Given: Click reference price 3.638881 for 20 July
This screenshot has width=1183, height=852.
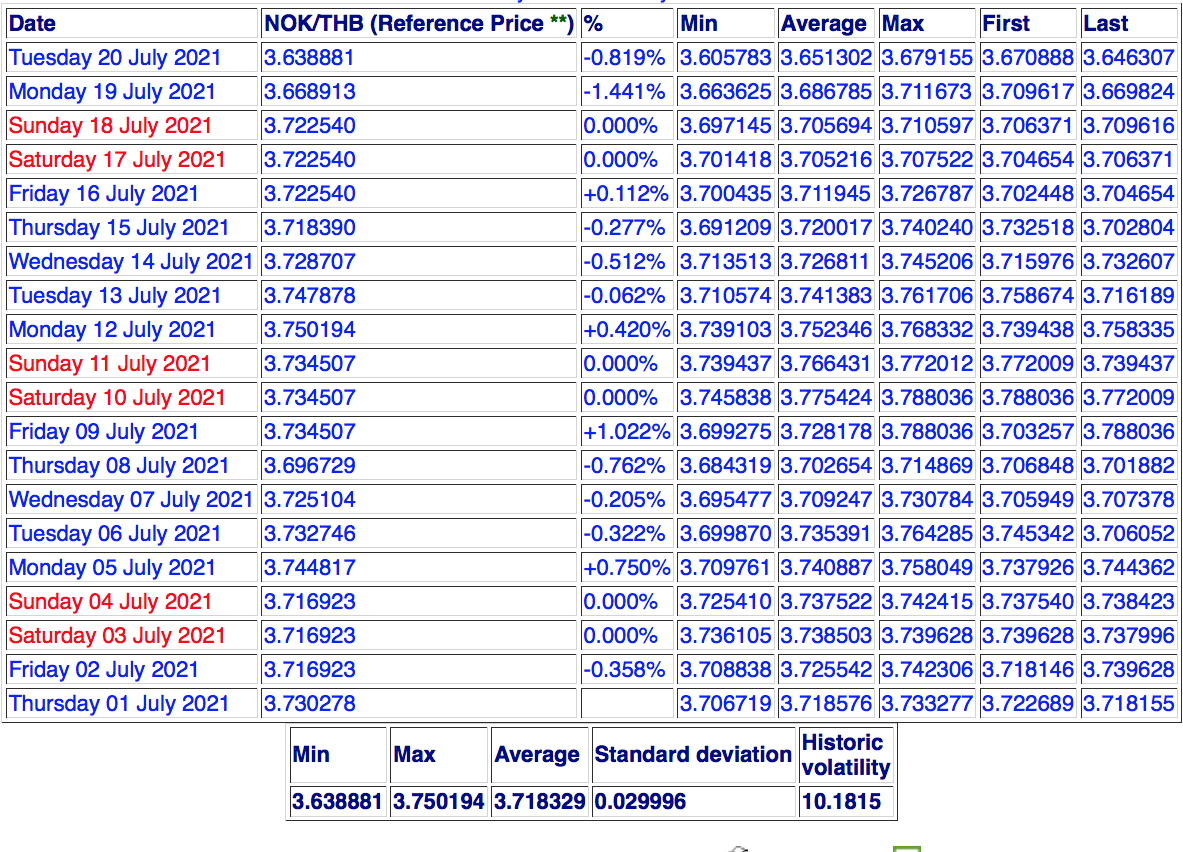Looking at the screenshot, I should (x=310, y=58).
